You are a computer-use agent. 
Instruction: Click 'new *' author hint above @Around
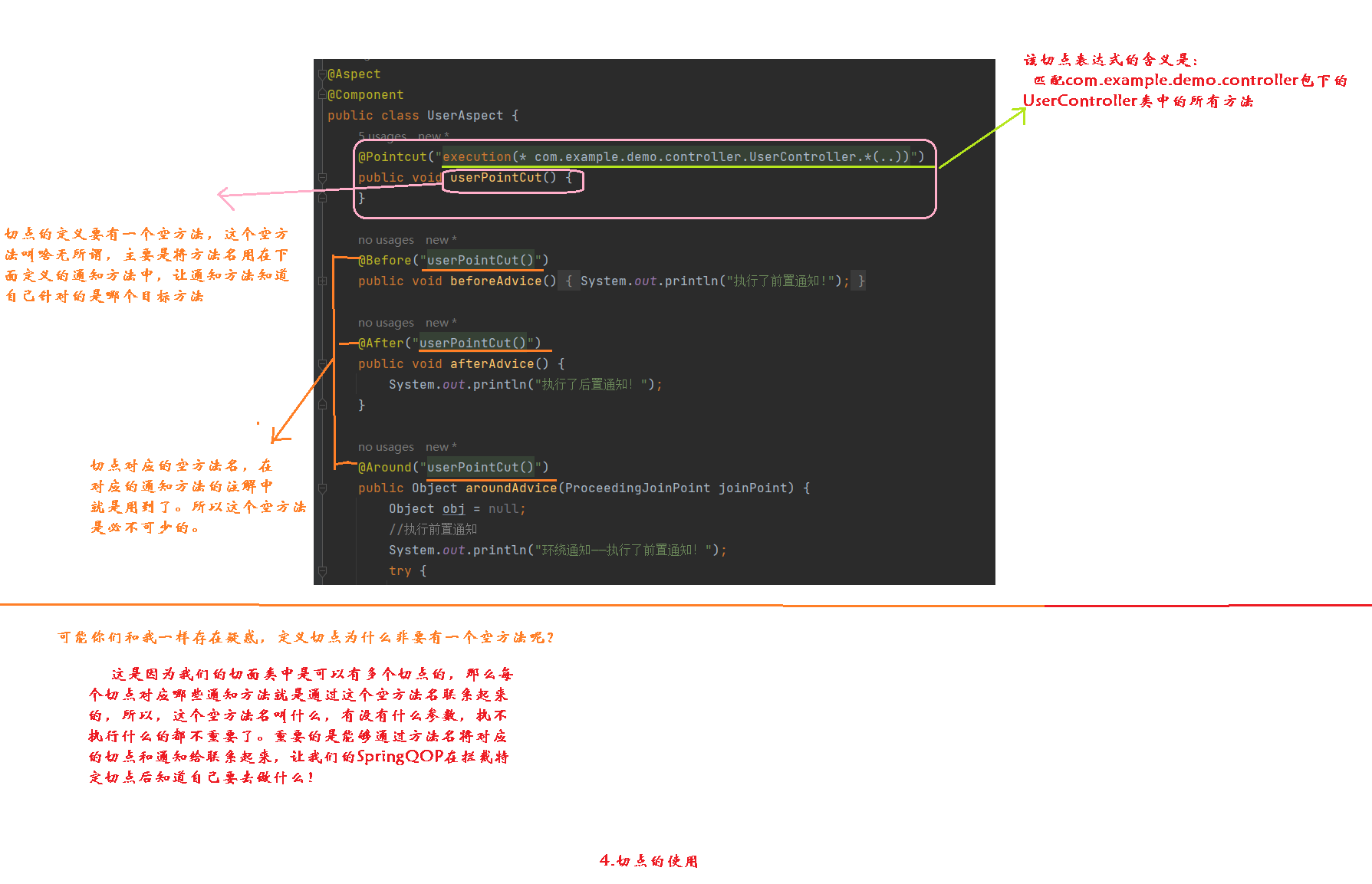441,447
